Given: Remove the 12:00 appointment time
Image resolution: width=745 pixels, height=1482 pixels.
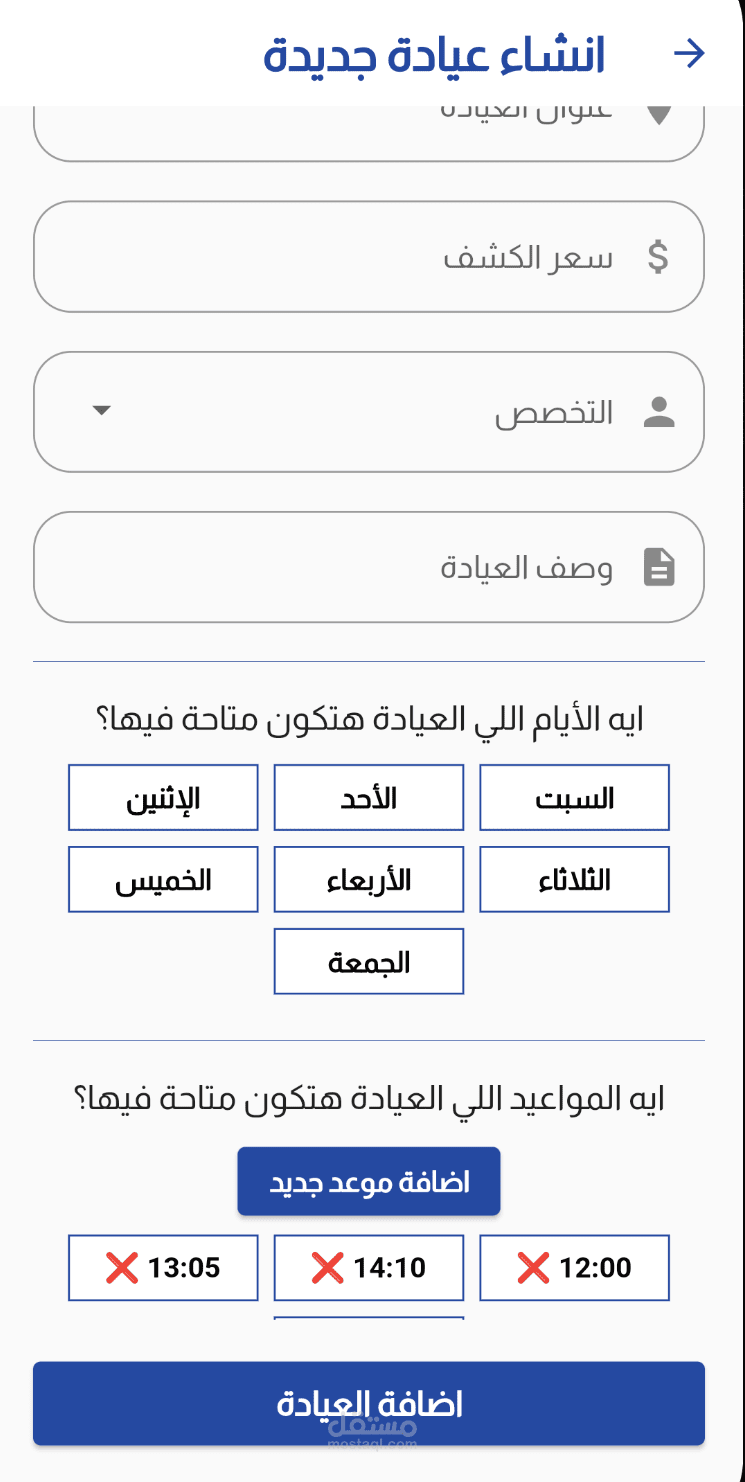Looking at the screenshot, I should click(x=533, y=1268).
